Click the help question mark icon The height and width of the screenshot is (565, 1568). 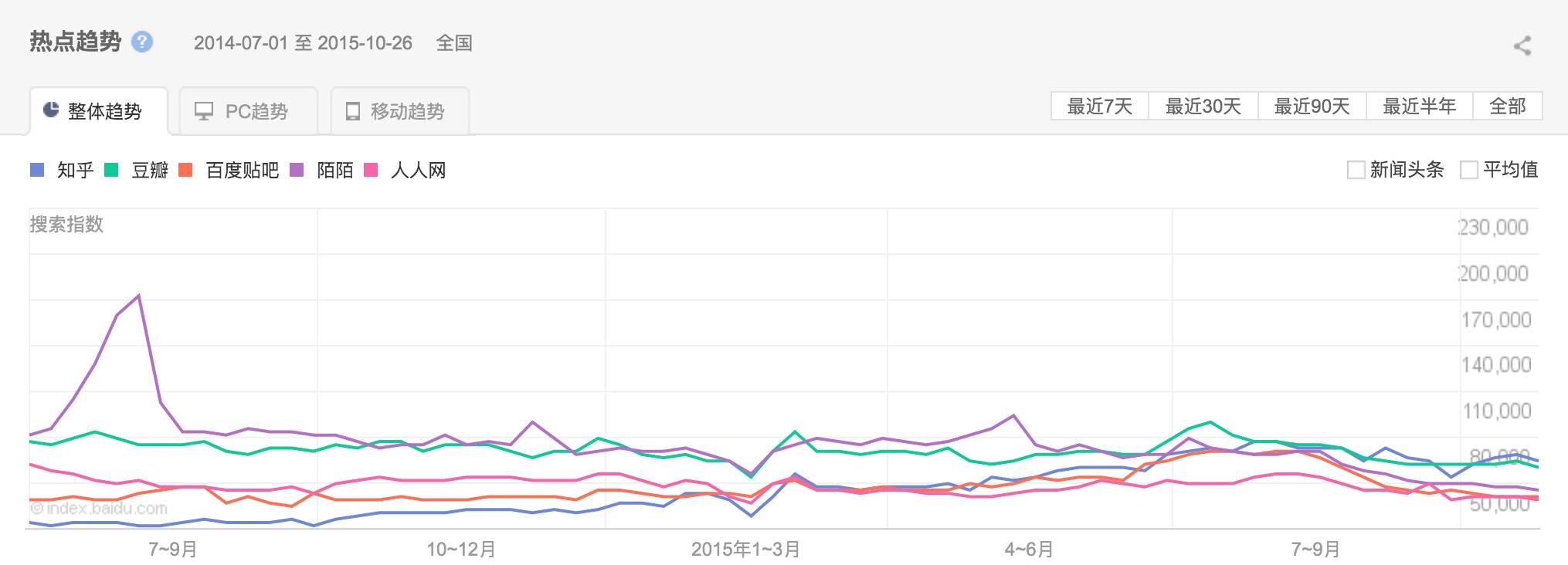pyautogui.click(x=142, y=42)
